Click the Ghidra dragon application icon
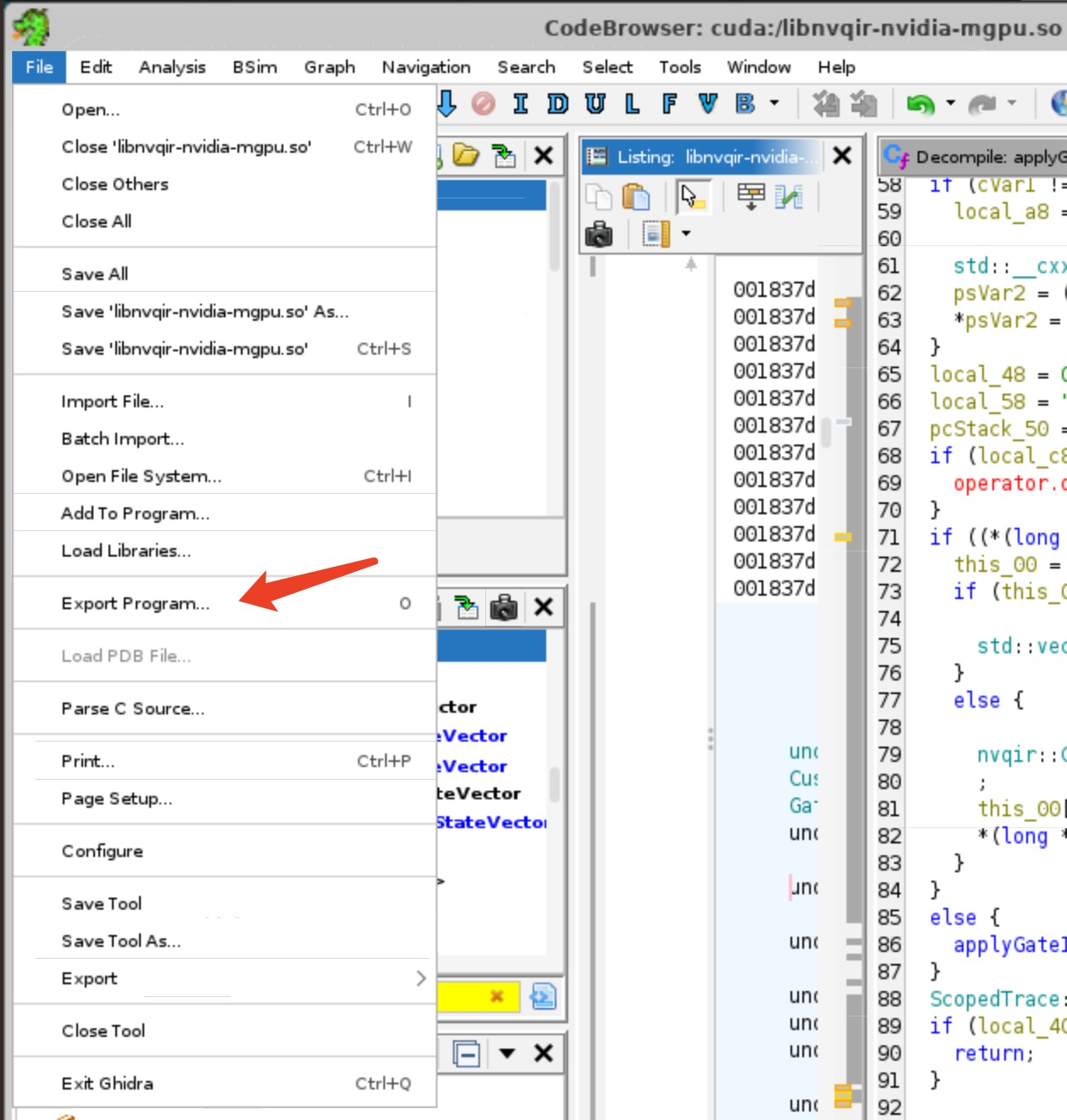 (31, 27)
